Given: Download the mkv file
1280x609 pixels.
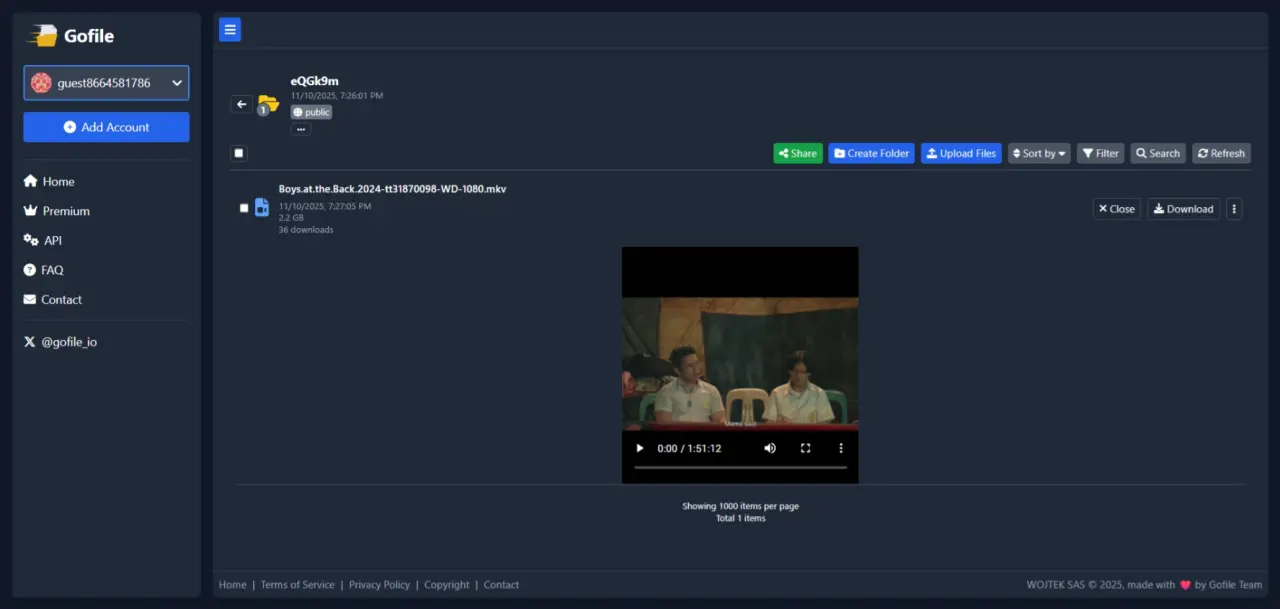Looking at the screenshot, I should coord(1183,209).
